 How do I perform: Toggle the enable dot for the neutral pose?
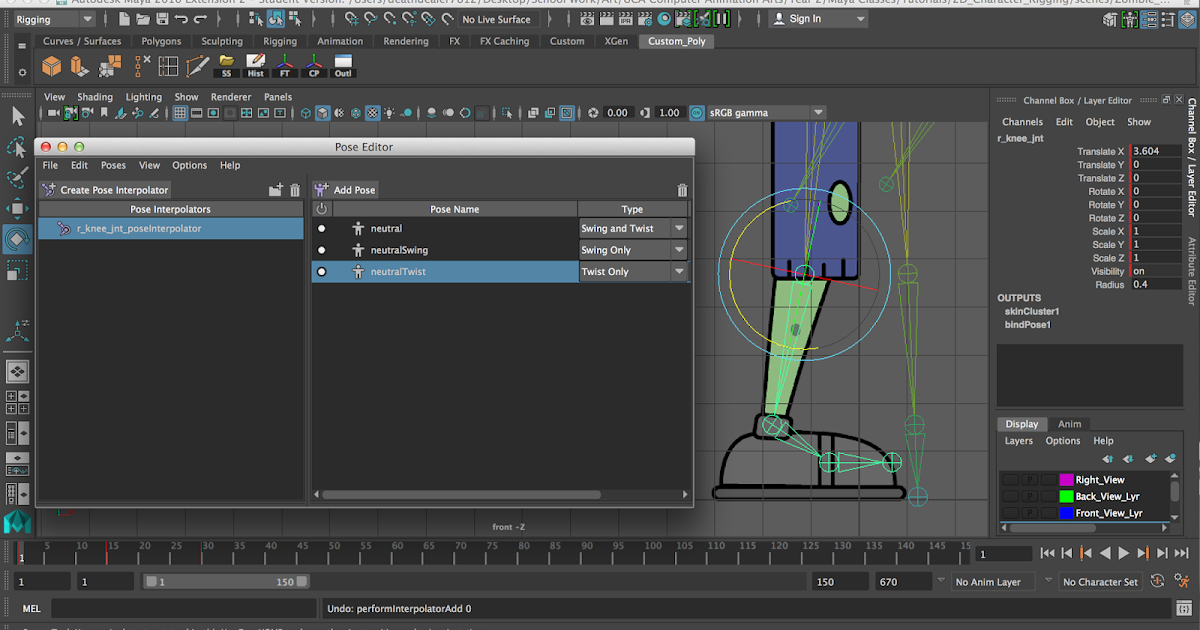pyautogui.click(x=322, y=228)
